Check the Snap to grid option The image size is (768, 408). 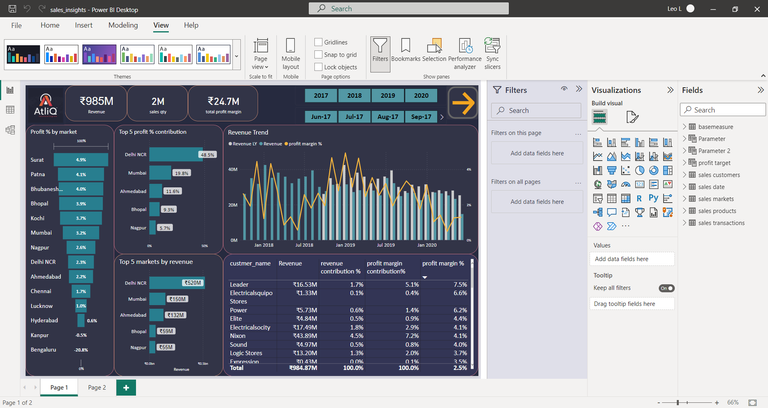pos(319,54)
